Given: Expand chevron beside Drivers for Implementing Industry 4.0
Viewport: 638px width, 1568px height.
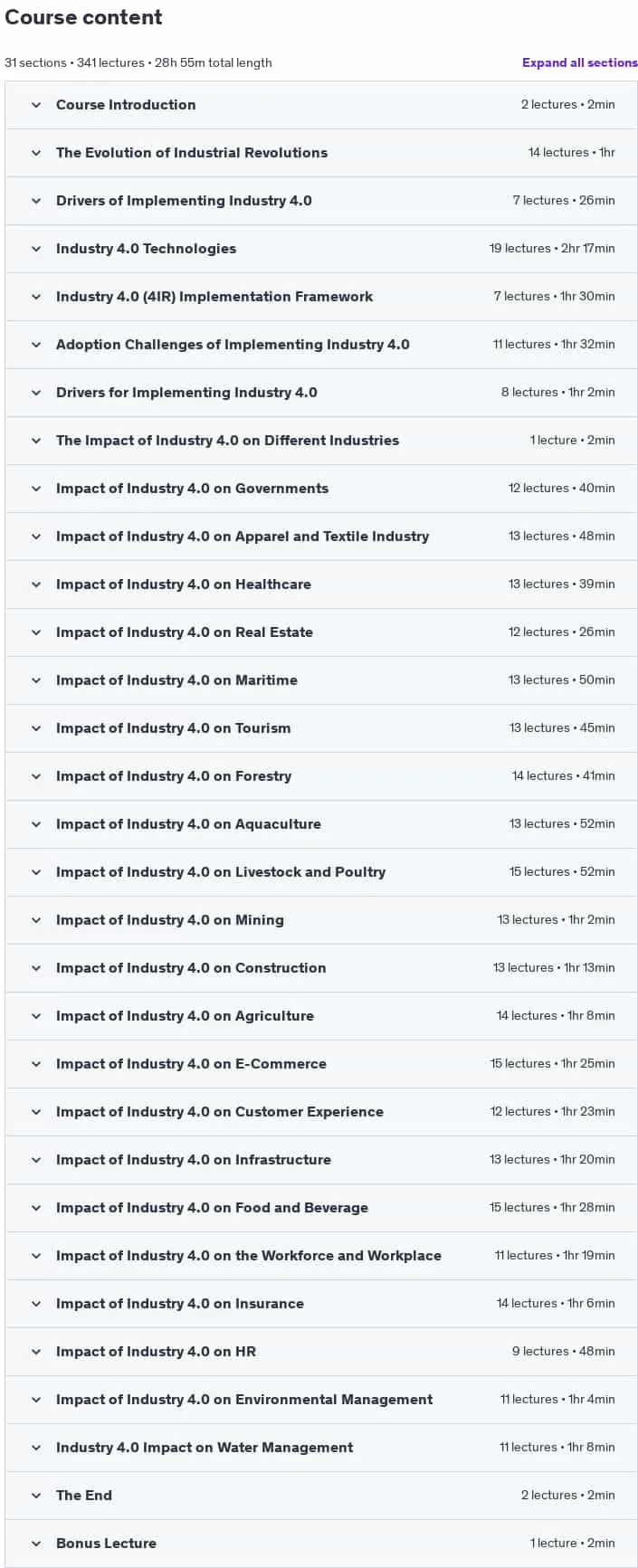Looking at the screenshot, I should (36, 393).
